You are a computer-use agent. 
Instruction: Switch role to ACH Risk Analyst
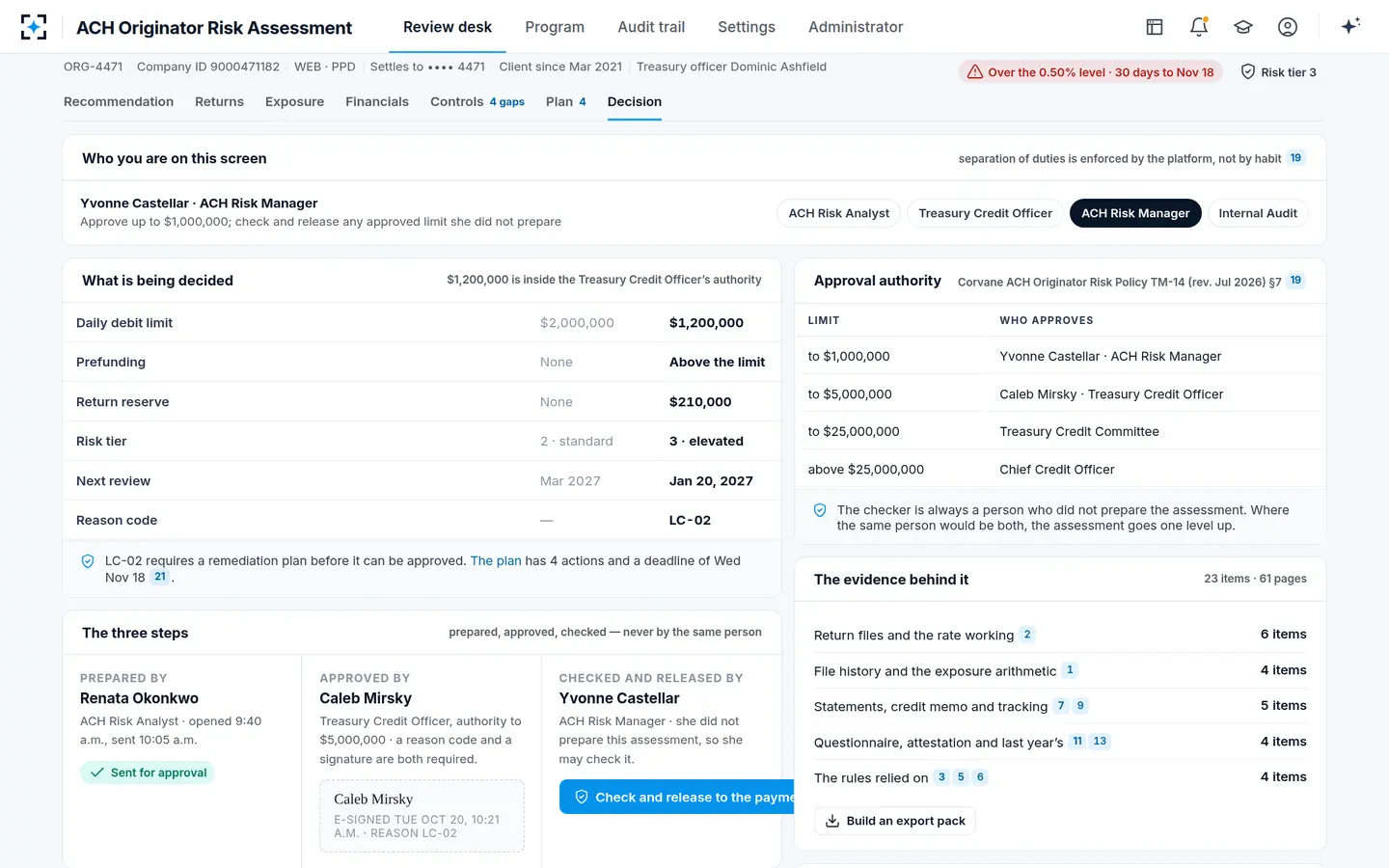pyautogui.click(x=839, y=213)
